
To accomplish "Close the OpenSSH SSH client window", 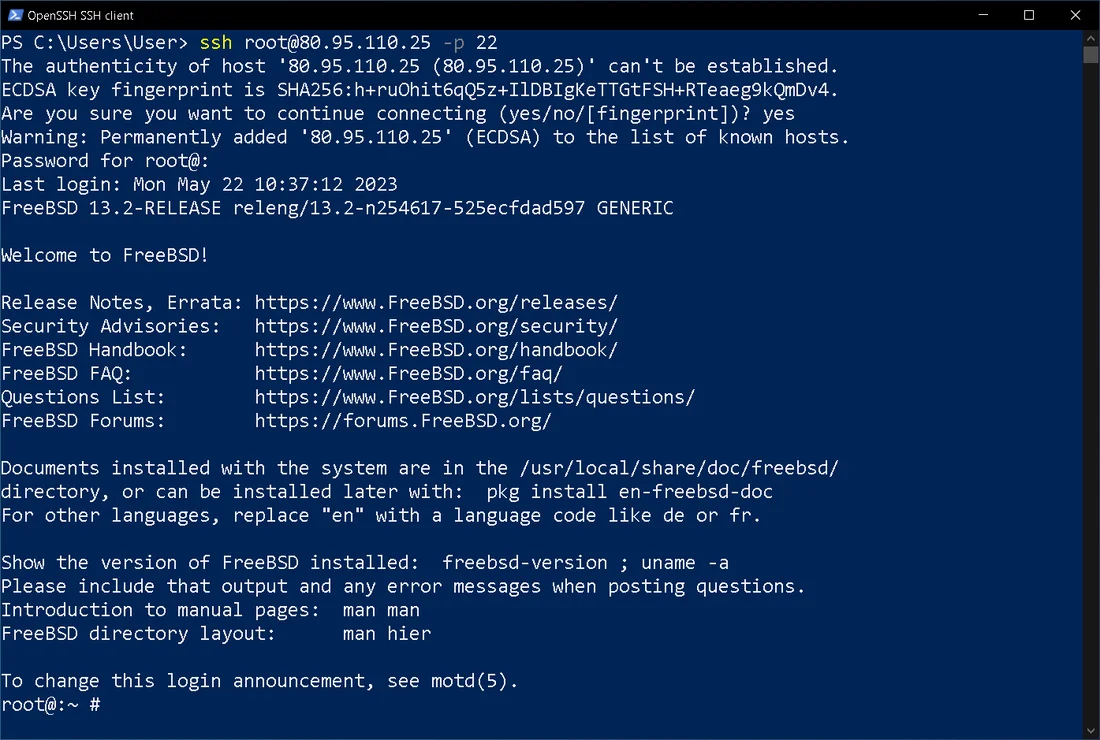I will [1076, 15].
